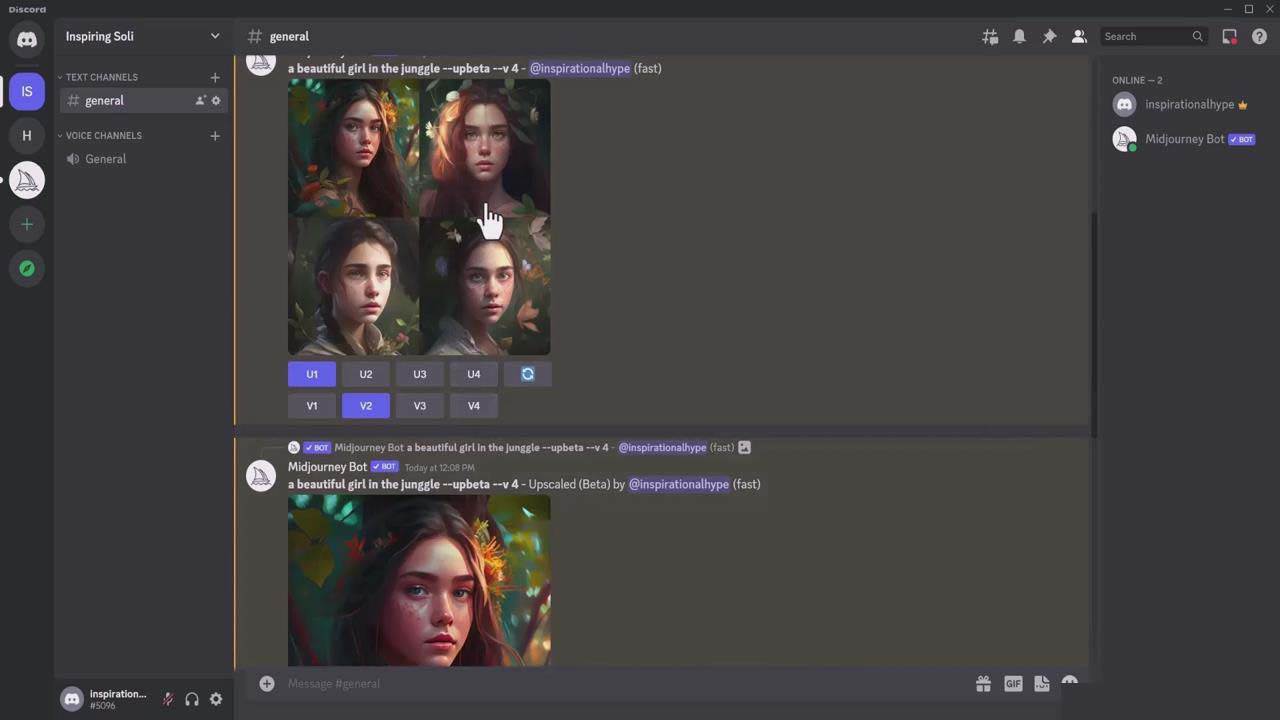The width and height of the screenshot is (1280, 720).
Task: Join the General voice channel
Action: pyautogui.click(x=105, y=159)
